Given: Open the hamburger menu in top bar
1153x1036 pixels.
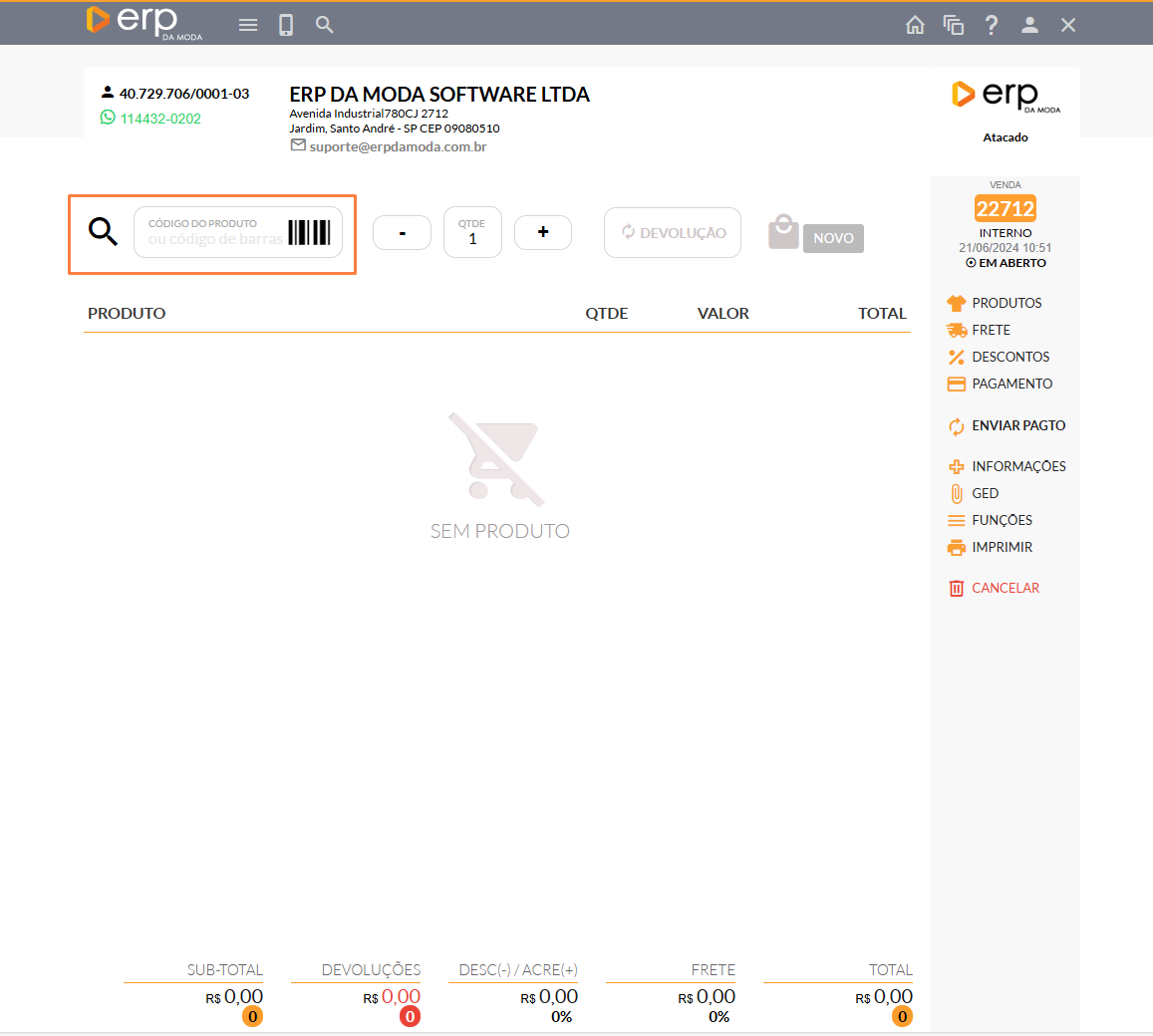Looking at the screenshot, I should pyautogui.click(x=248, y=25).
